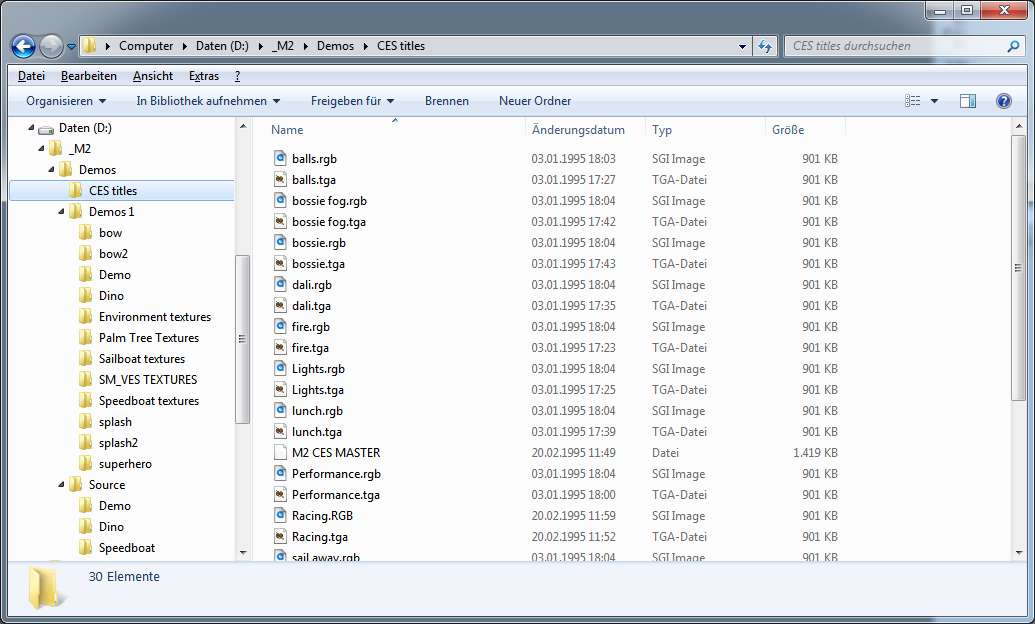Click the M2 CES MASTER file icon

(281, 453)
